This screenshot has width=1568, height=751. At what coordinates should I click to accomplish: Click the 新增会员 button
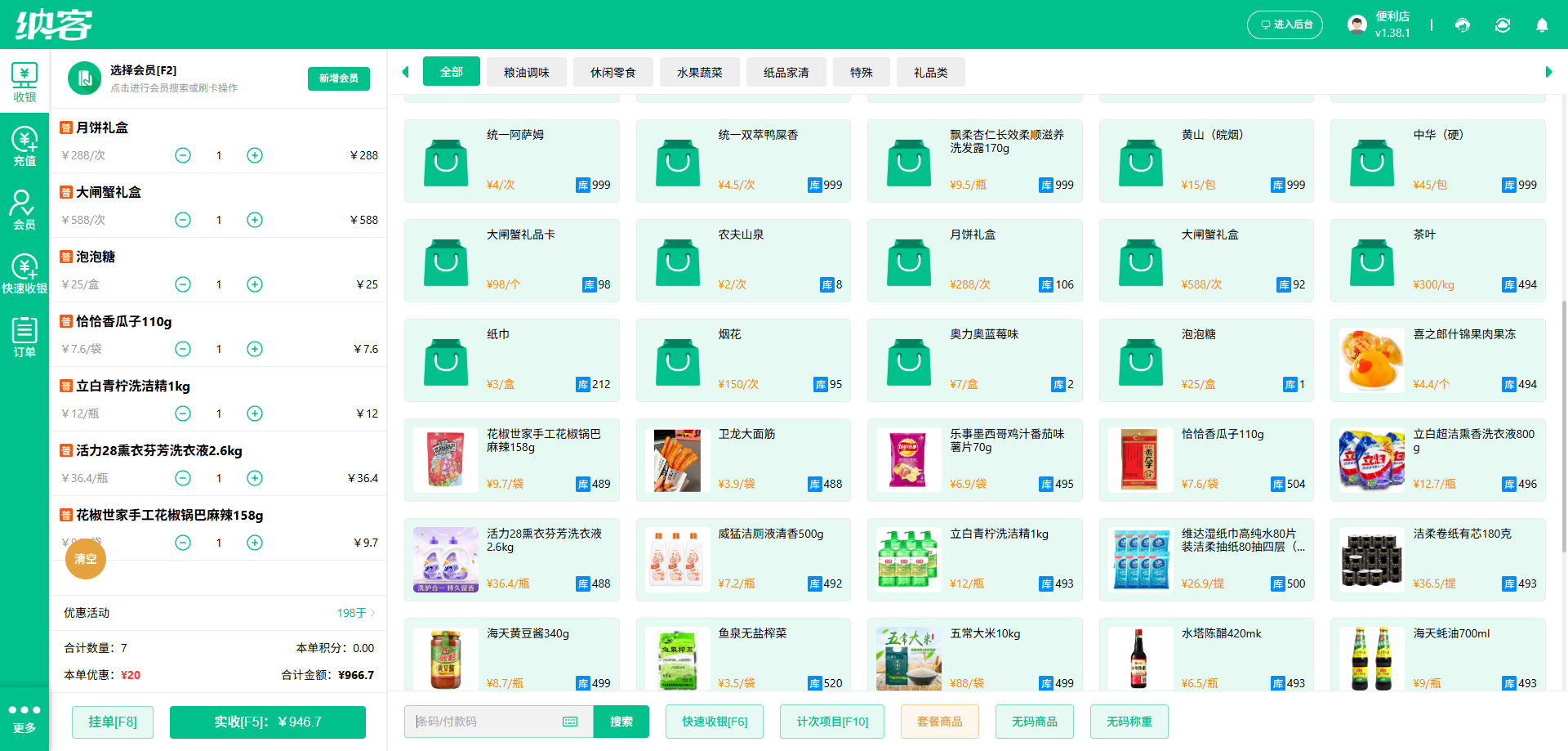[339, 78]
